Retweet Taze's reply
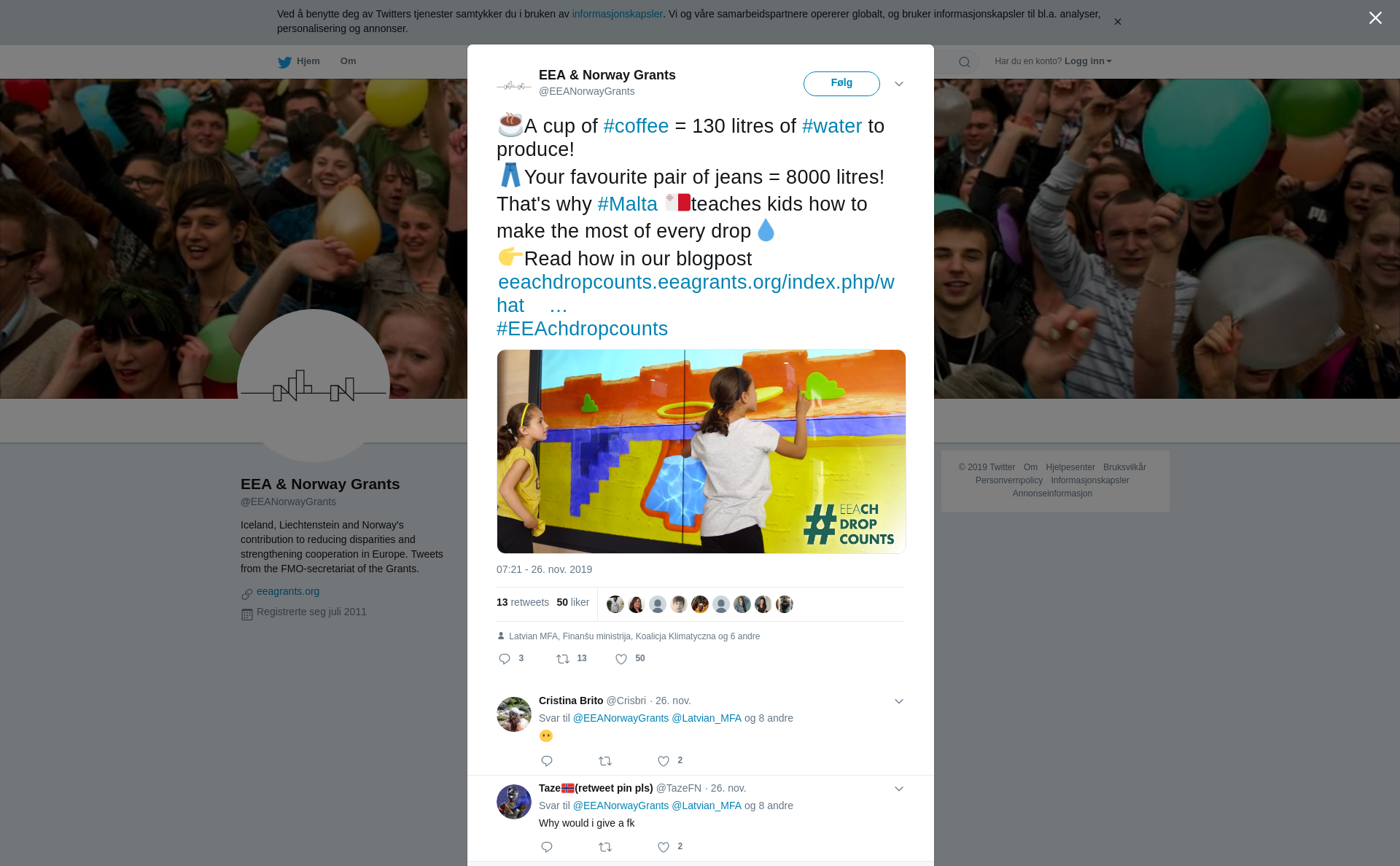This screenshot has height=866, width=1400. [x=605, y=847]
